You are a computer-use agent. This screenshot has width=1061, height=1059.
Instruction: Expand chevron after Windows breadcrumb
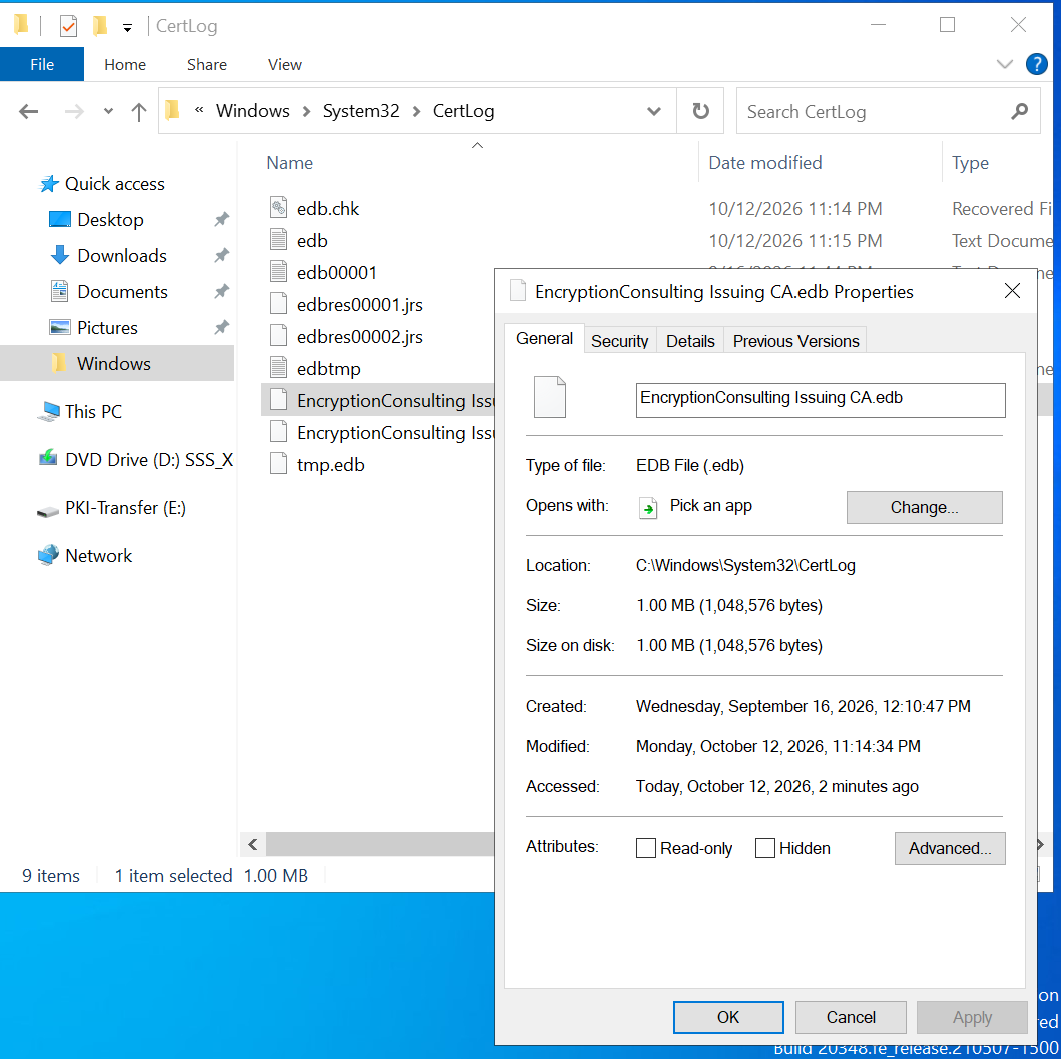(307, 112)
